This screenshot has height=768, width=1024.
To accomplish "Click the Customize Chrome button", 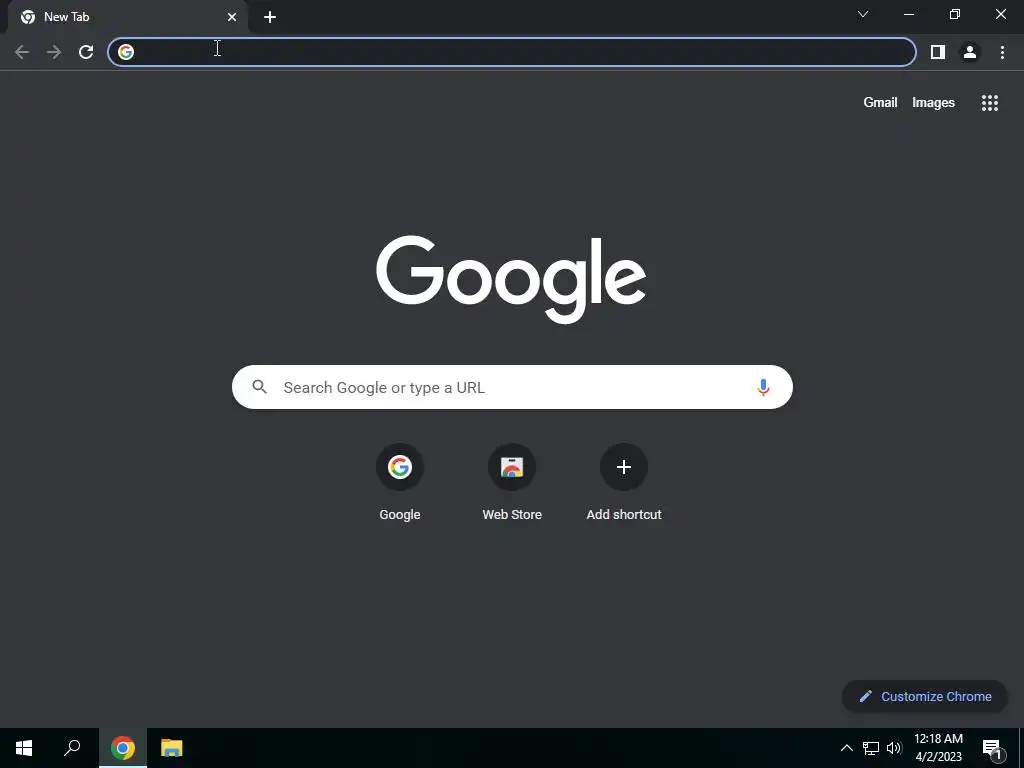I will click(x=925, y=696).
